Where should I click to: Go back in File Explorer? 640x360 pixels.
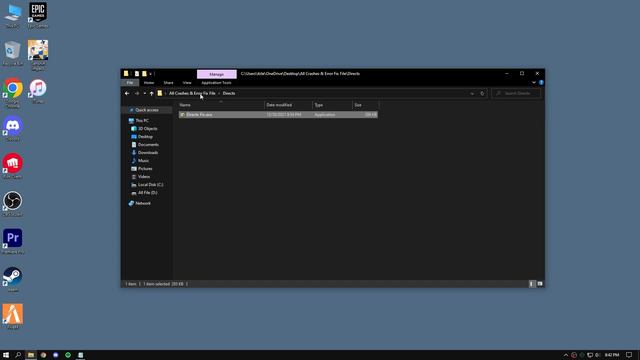click(x=127, y=93)
